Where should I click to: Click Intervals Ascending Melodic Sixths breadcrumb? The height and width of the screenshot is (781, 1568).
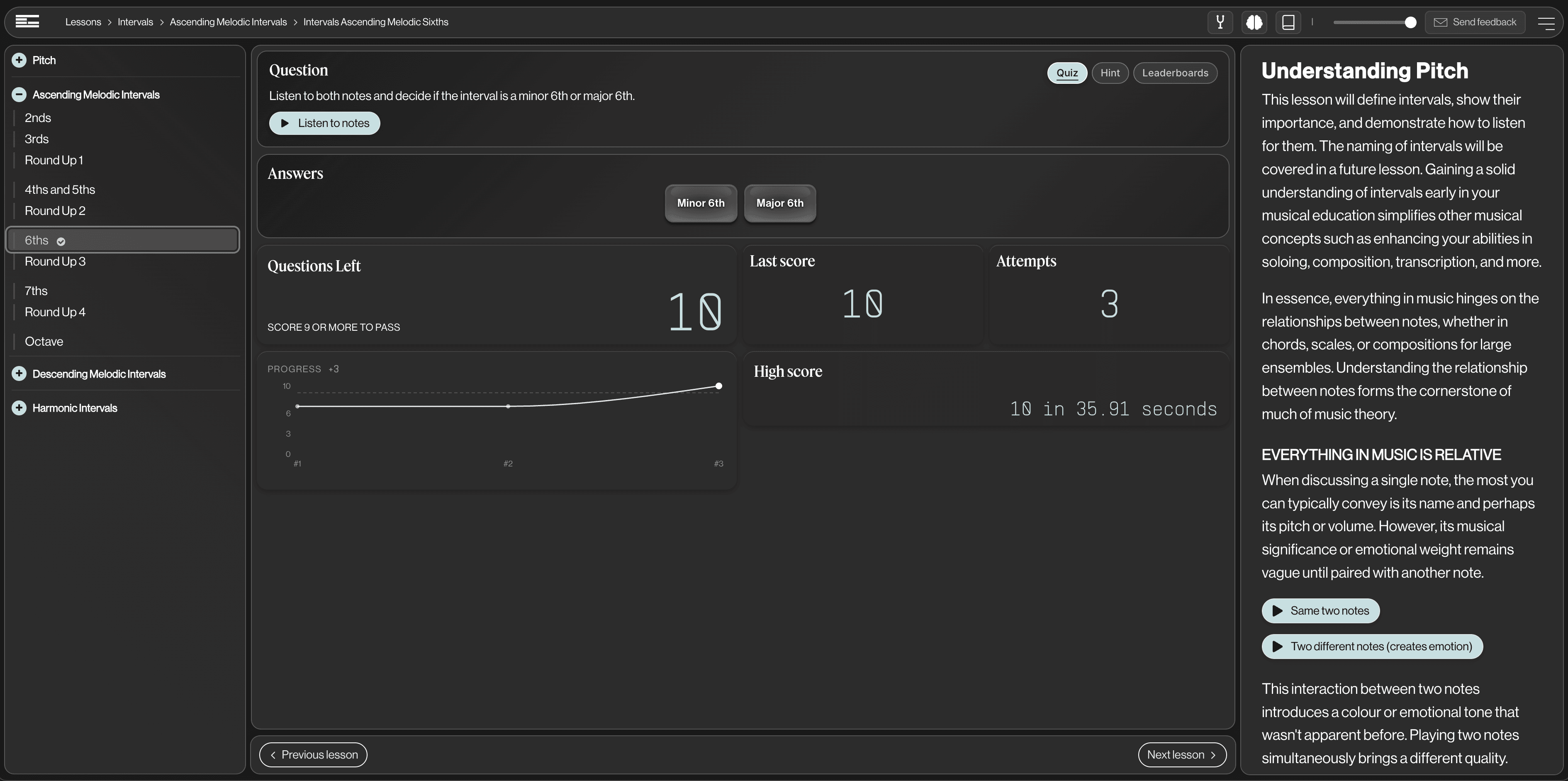375,22
